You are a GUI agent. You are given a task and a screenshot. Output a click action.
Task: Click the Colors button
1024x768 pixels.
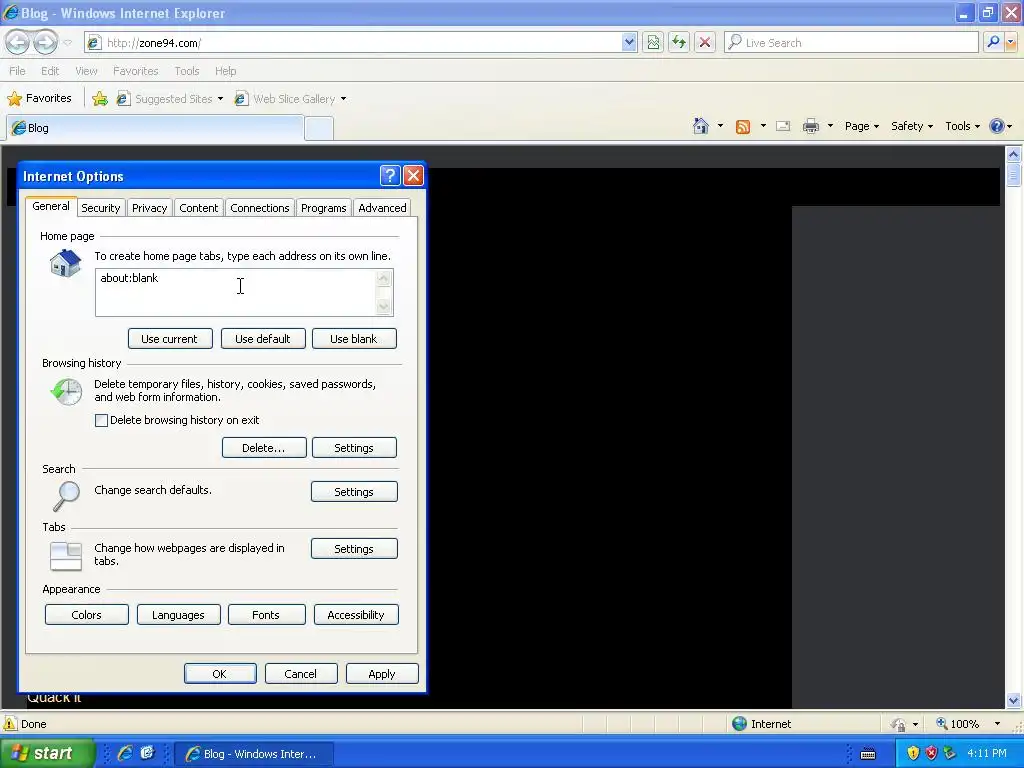(x=87, y=615)
